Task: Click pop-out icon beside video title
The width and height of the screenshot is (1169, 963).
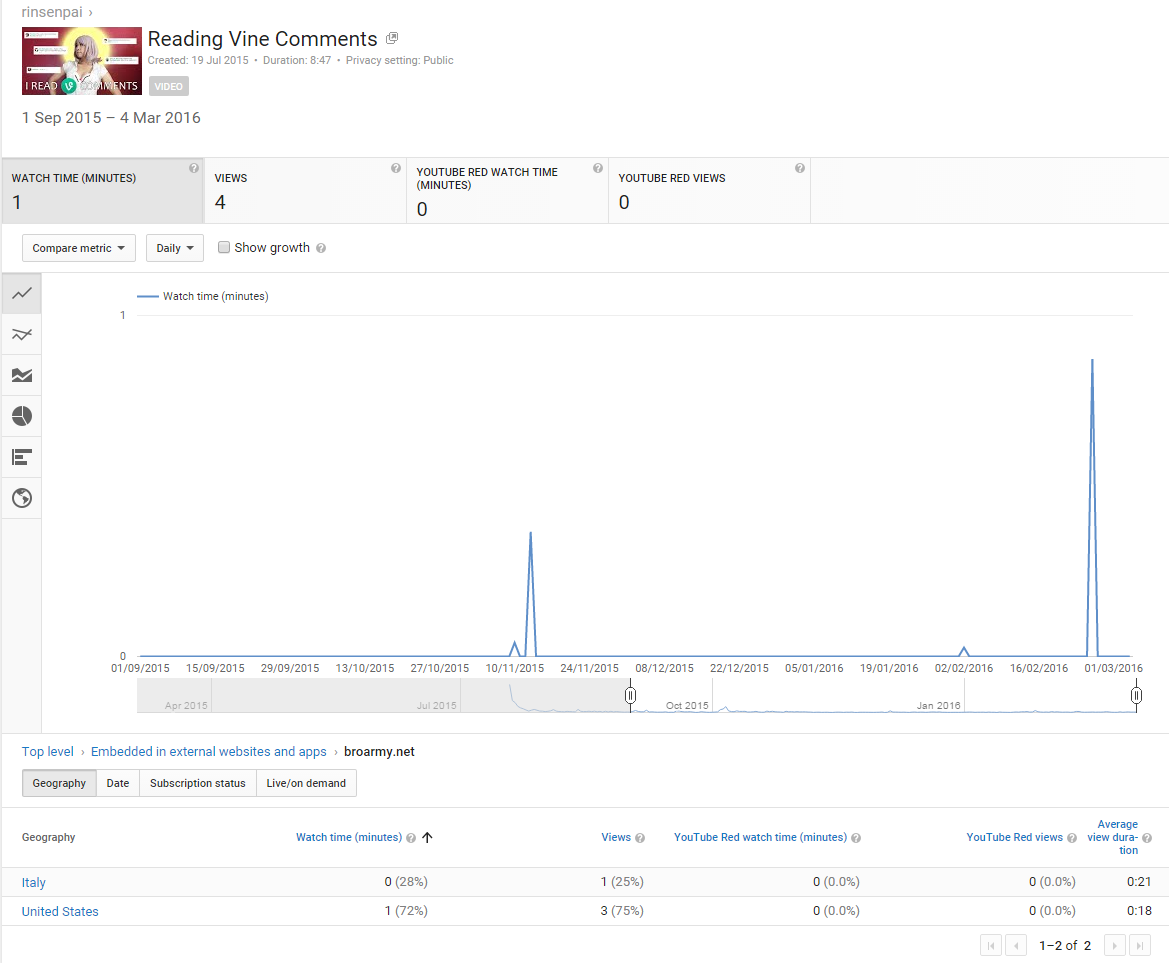Action: (392, 39)
